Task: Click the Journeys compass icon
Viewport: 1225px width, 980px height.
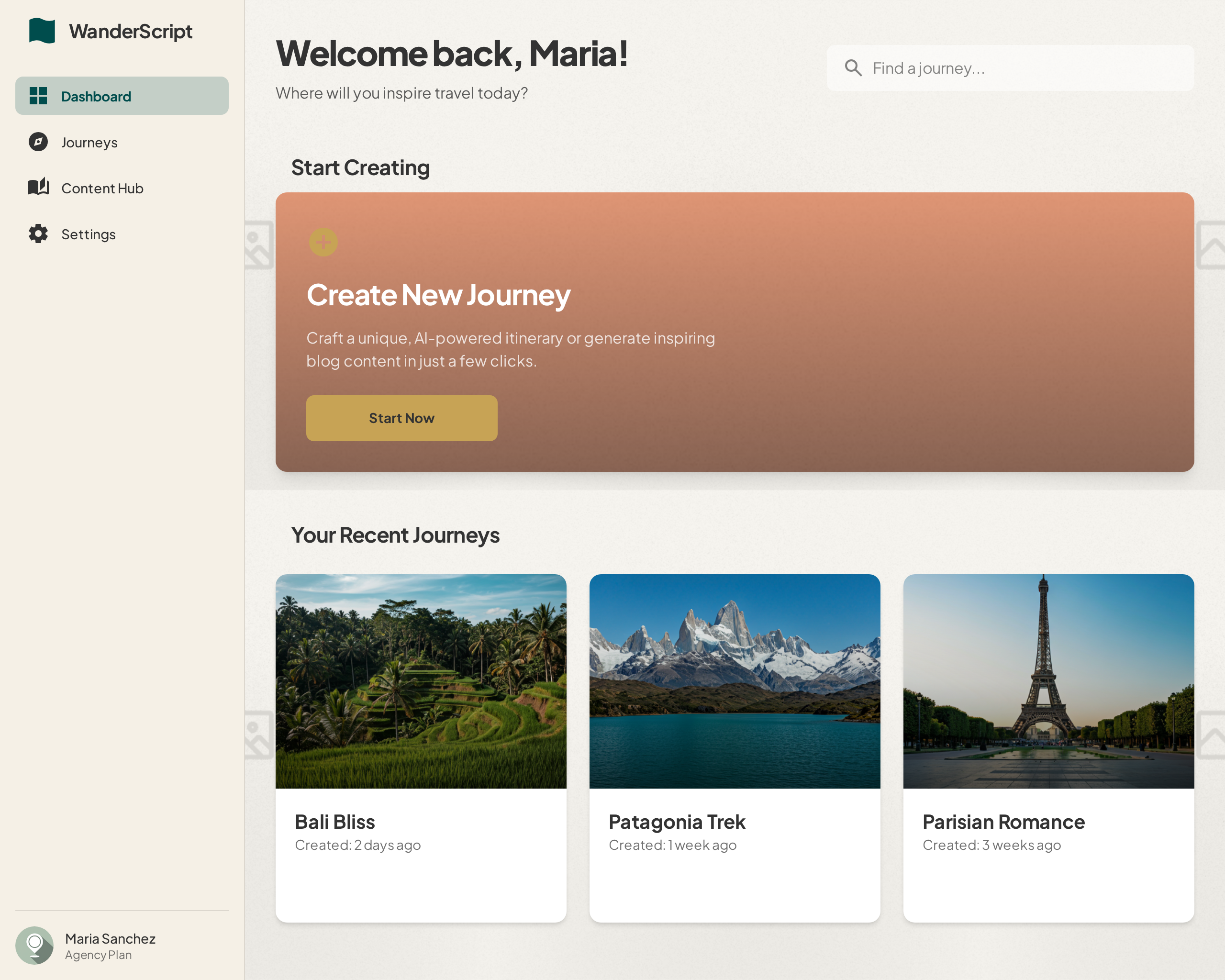Action: [x=38, y=142]
